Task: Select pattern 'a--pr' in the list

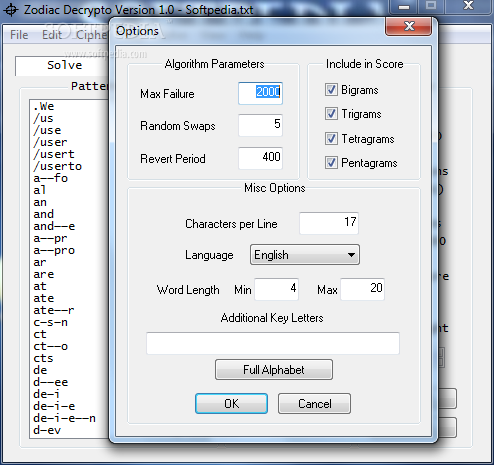Action: (x=50, y=238)
